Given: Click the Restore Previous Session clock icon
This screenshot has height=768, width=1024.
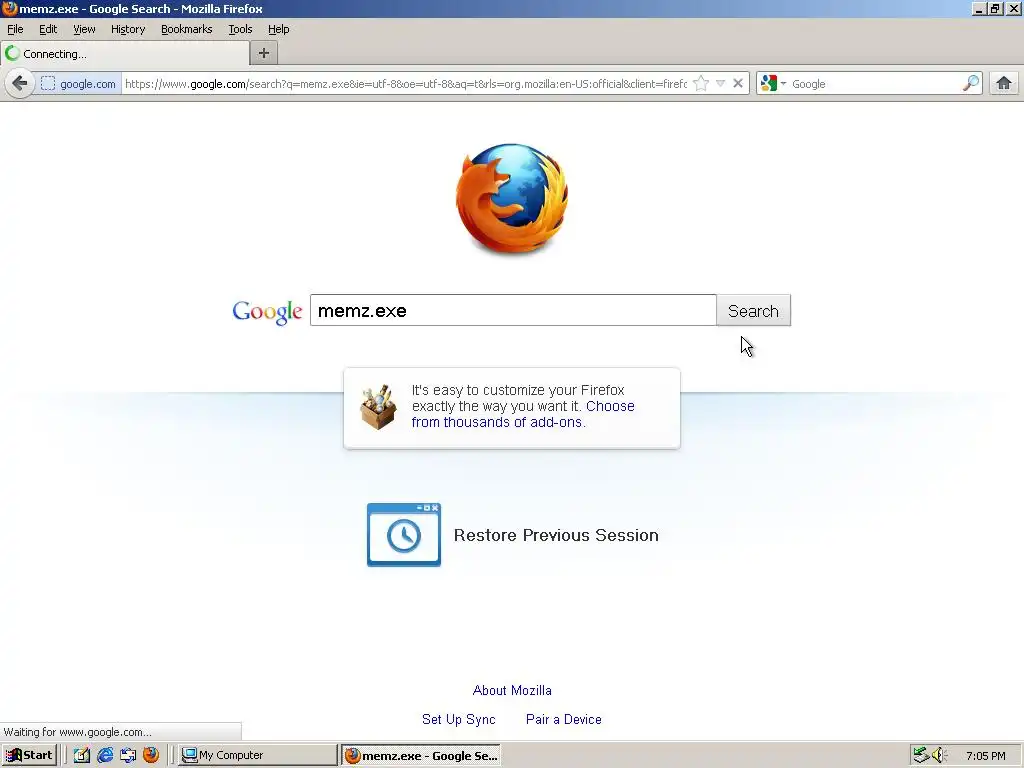Looking at the screenshot, I should click(404, 535).
